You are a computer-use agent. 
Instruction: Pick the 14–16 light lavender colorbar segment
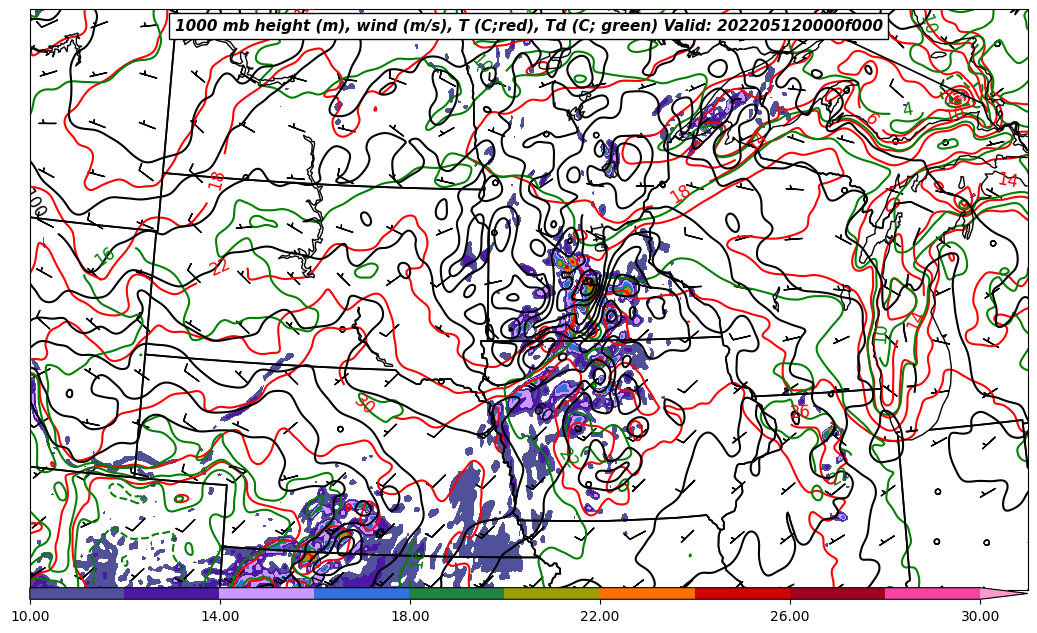tap(267, 593)
